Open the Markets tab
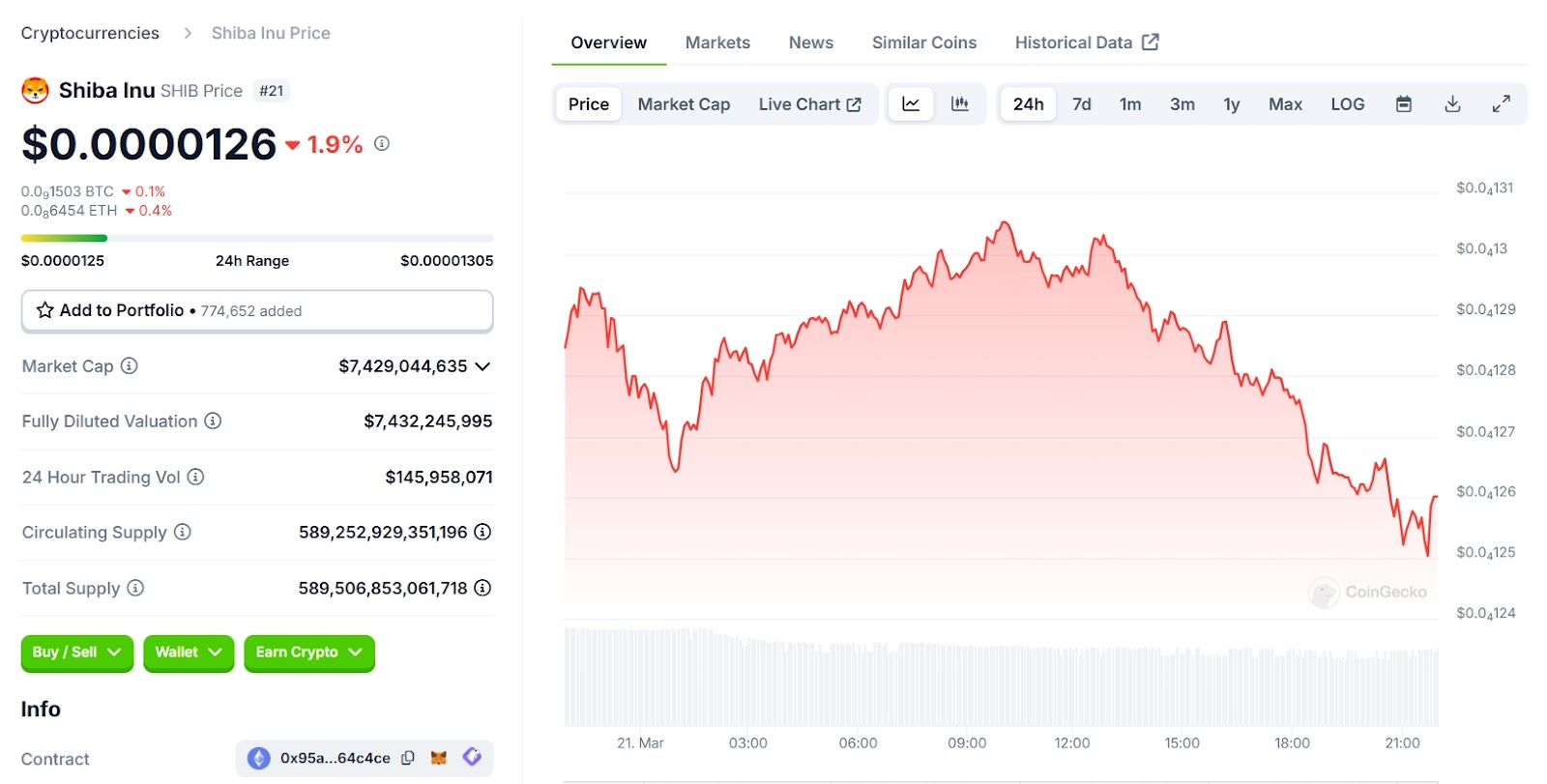 click(x=717, y=43)
